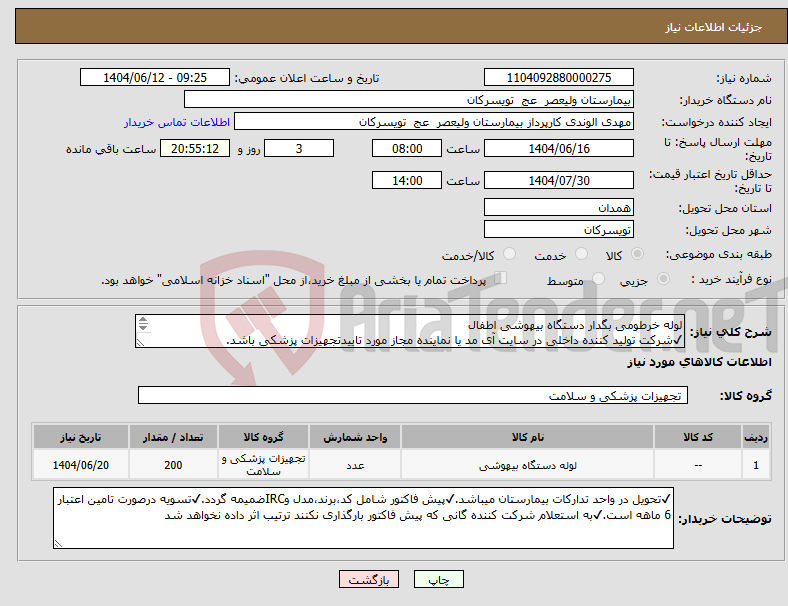The image size is (788, 606).
Task: Click the تاریخ نیاز column header
Action: (x=80, y=437)
